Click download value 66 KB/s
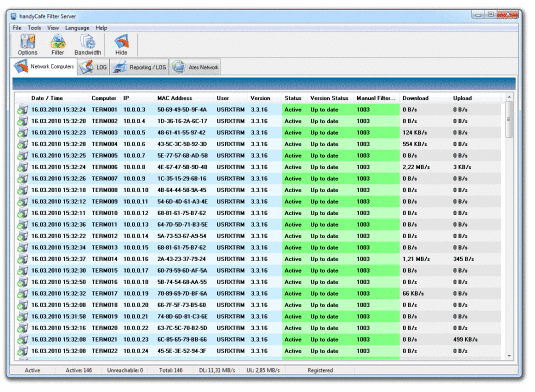The width and height of the screenshot is (535, 392). [413, 294]
